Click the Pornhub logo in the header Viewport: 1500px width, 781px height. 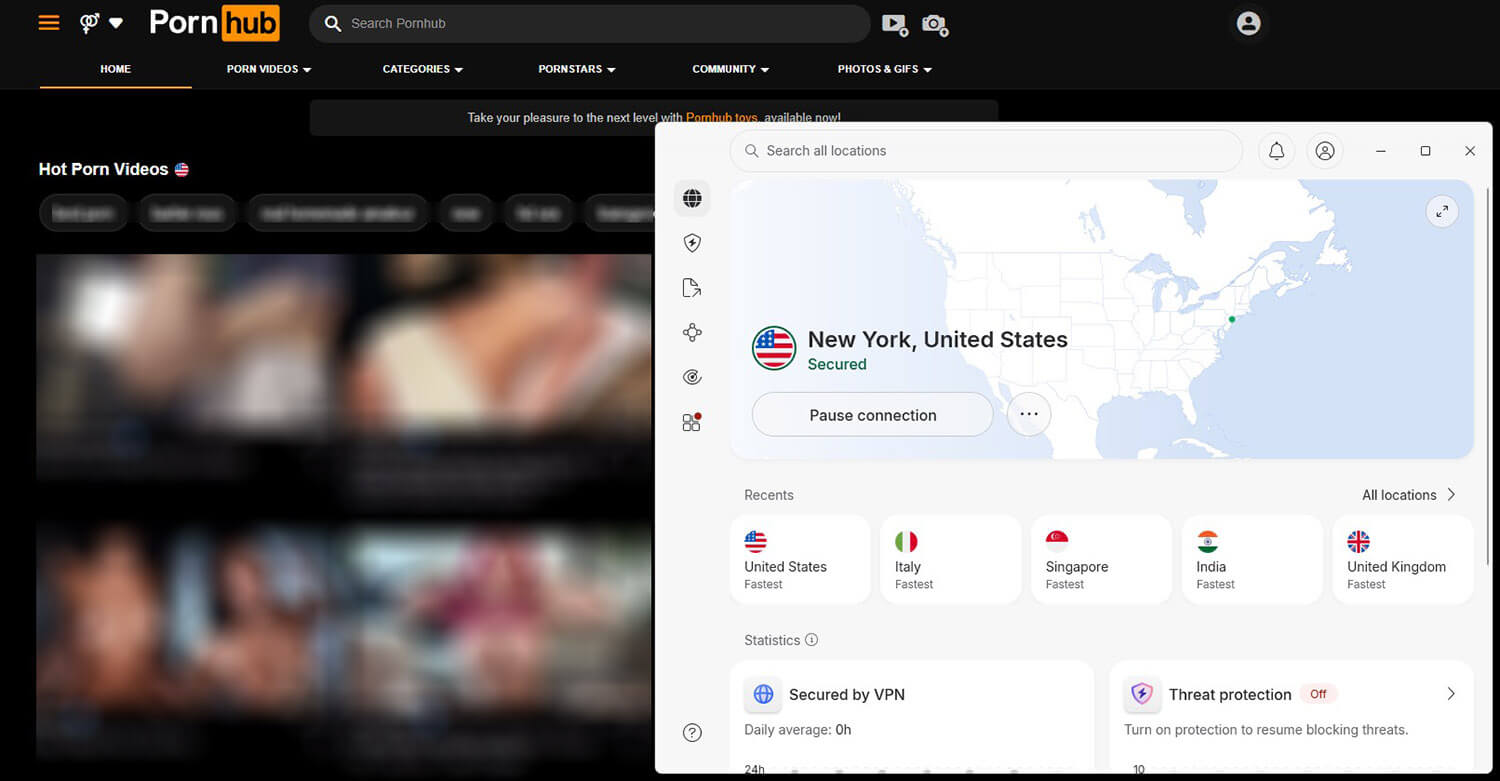[214, 23]
